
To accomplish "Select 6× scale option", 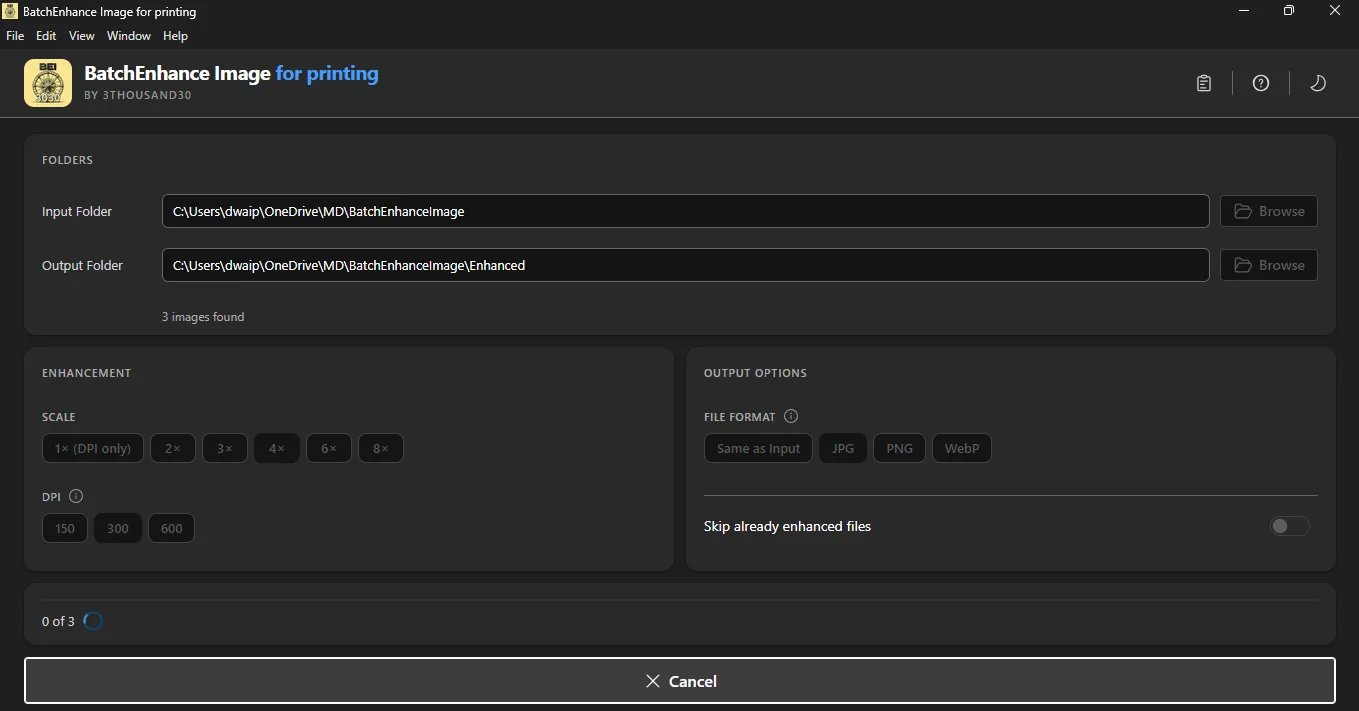I will [329, 448].
